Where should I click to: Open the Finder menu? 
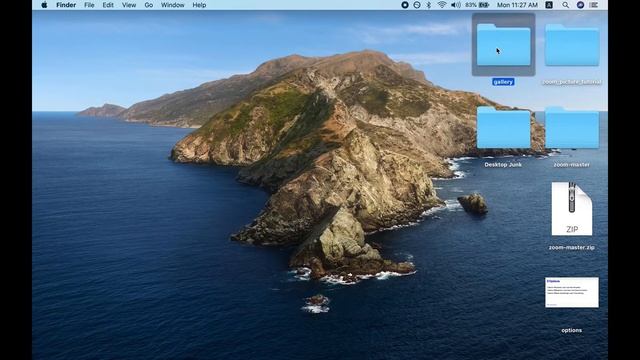pyautogui.click(x=66, y=5)
